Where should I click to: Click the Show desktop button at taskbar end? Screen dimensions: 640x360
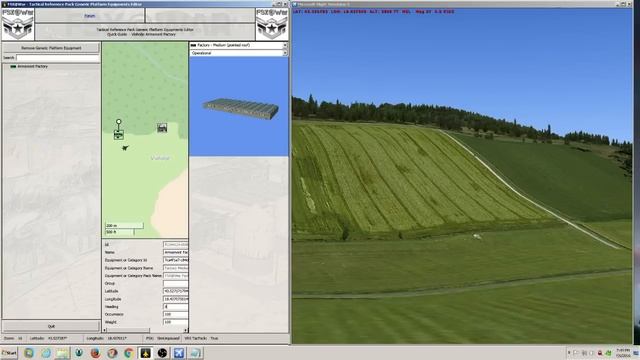point(637,353)
